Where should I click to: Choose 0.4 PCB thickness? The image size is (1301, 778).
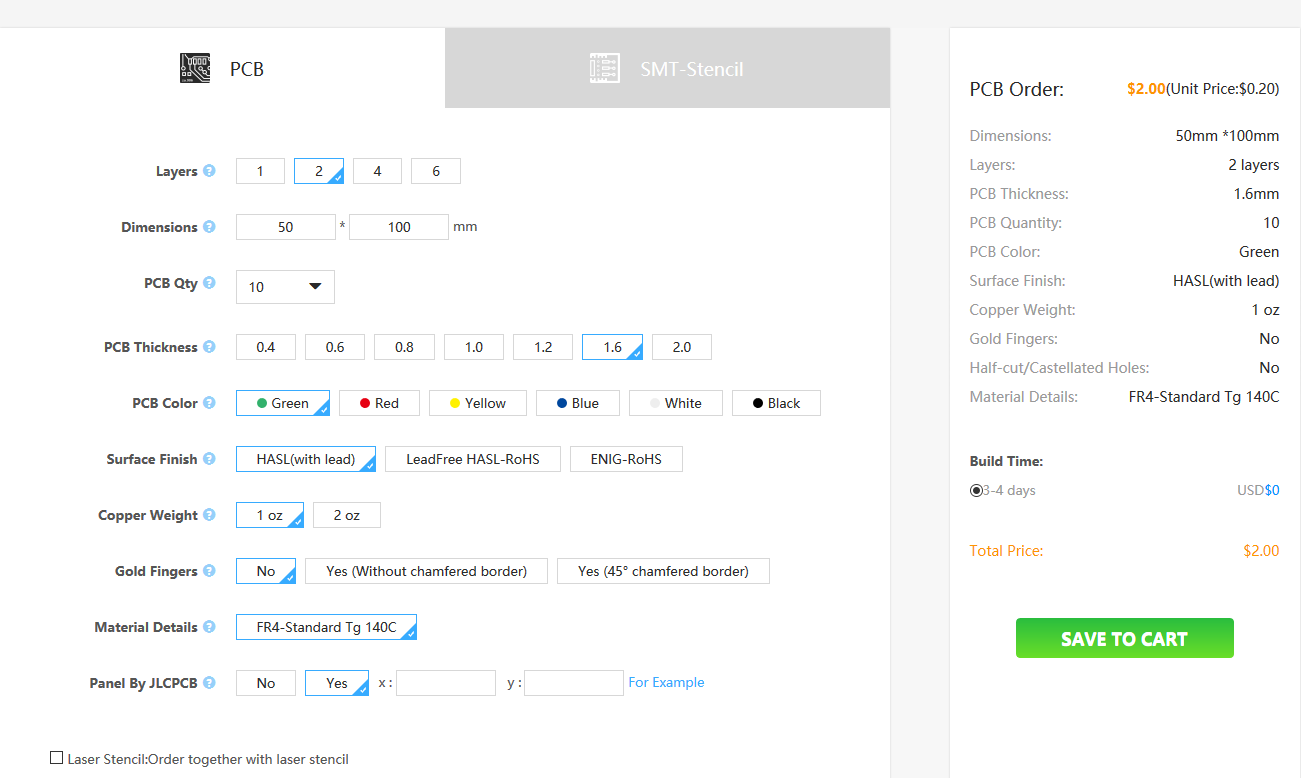click(x=266, y=347)
